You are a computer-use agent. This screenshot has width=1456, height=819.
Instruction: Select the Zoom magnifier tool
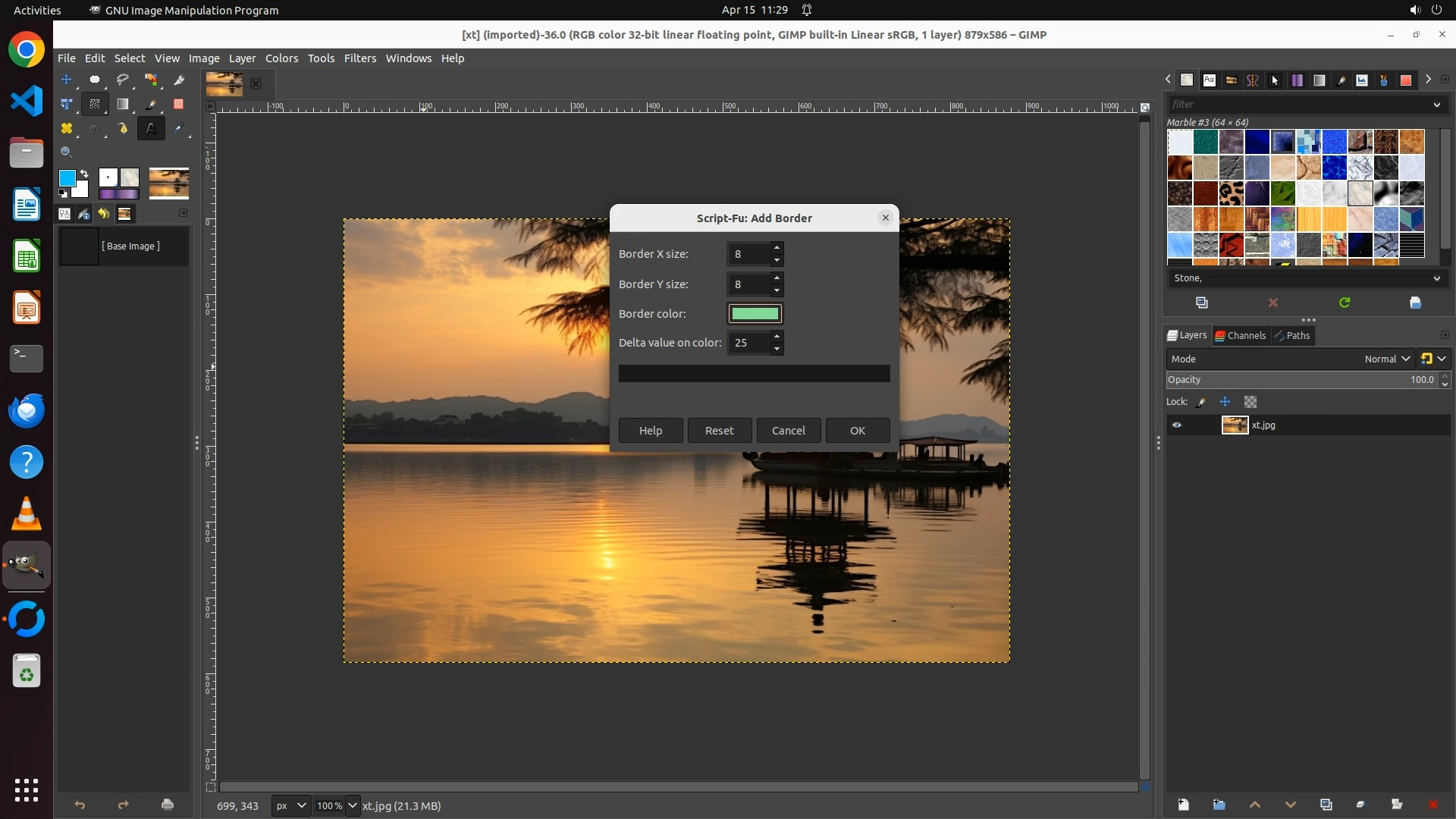click(x=66, y=152)
